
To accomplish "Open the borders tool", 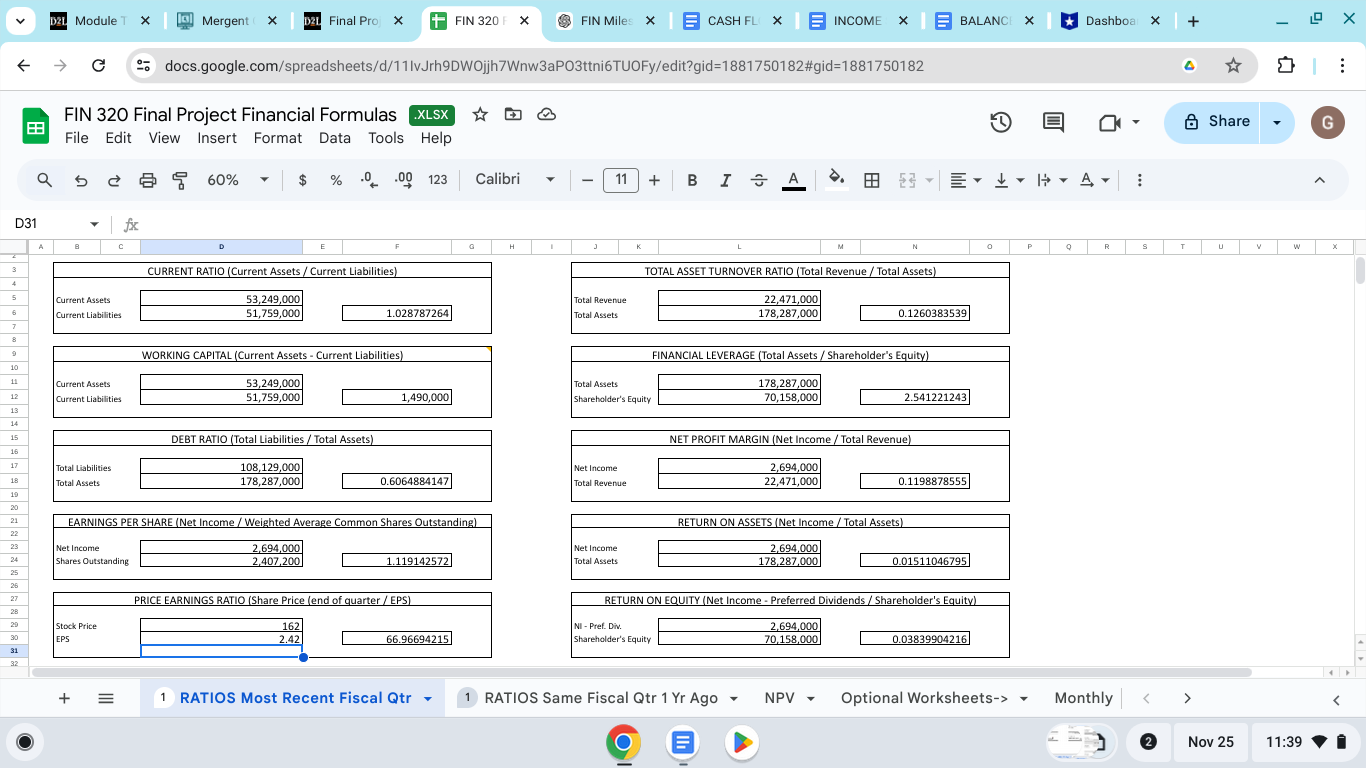I will (x=872, y=180).
